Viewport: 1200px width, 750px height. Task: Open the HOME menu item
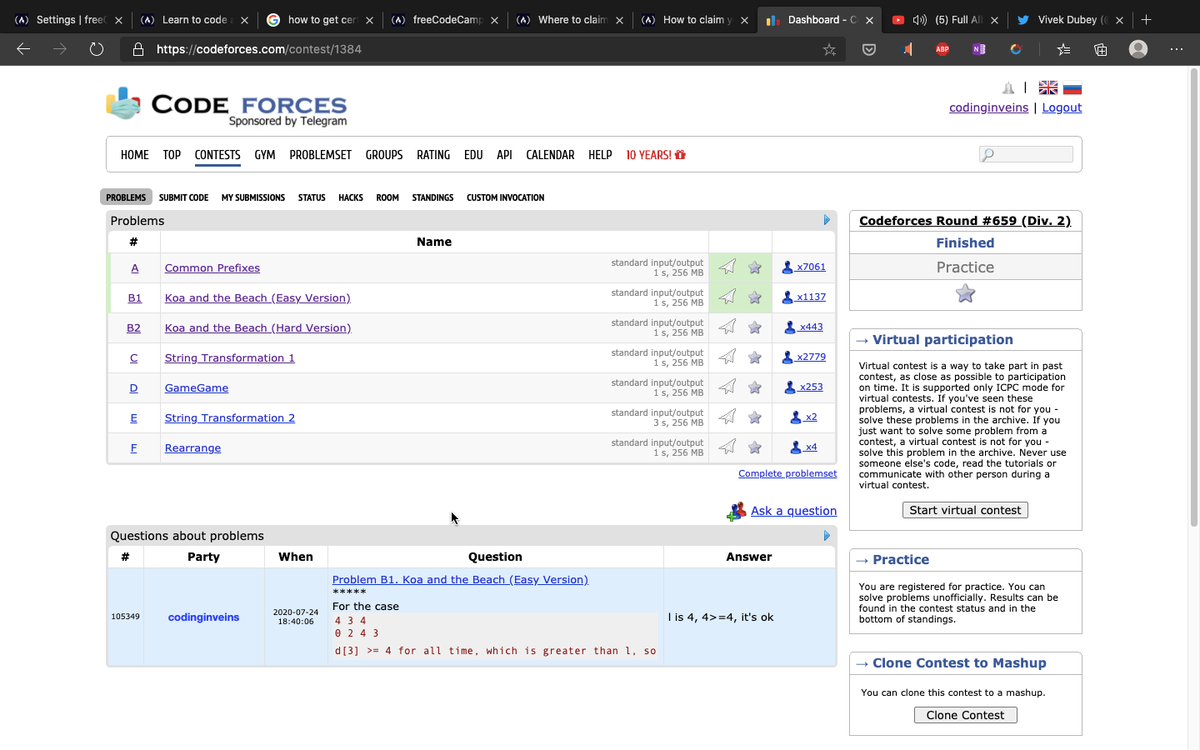[x=135, y=155]
